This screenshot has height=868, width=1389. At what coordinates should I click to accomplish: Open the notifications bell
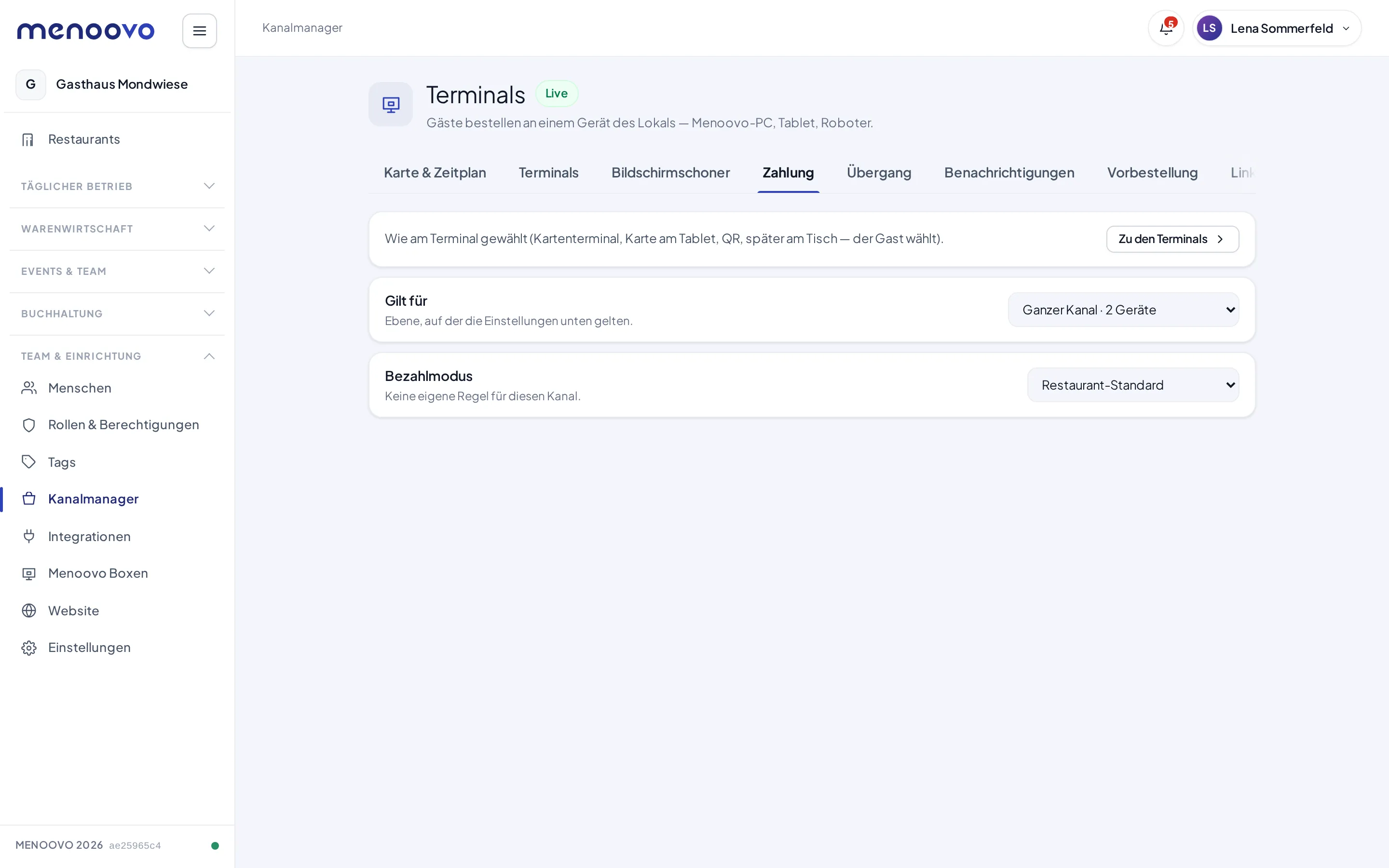coord(1166,28)
